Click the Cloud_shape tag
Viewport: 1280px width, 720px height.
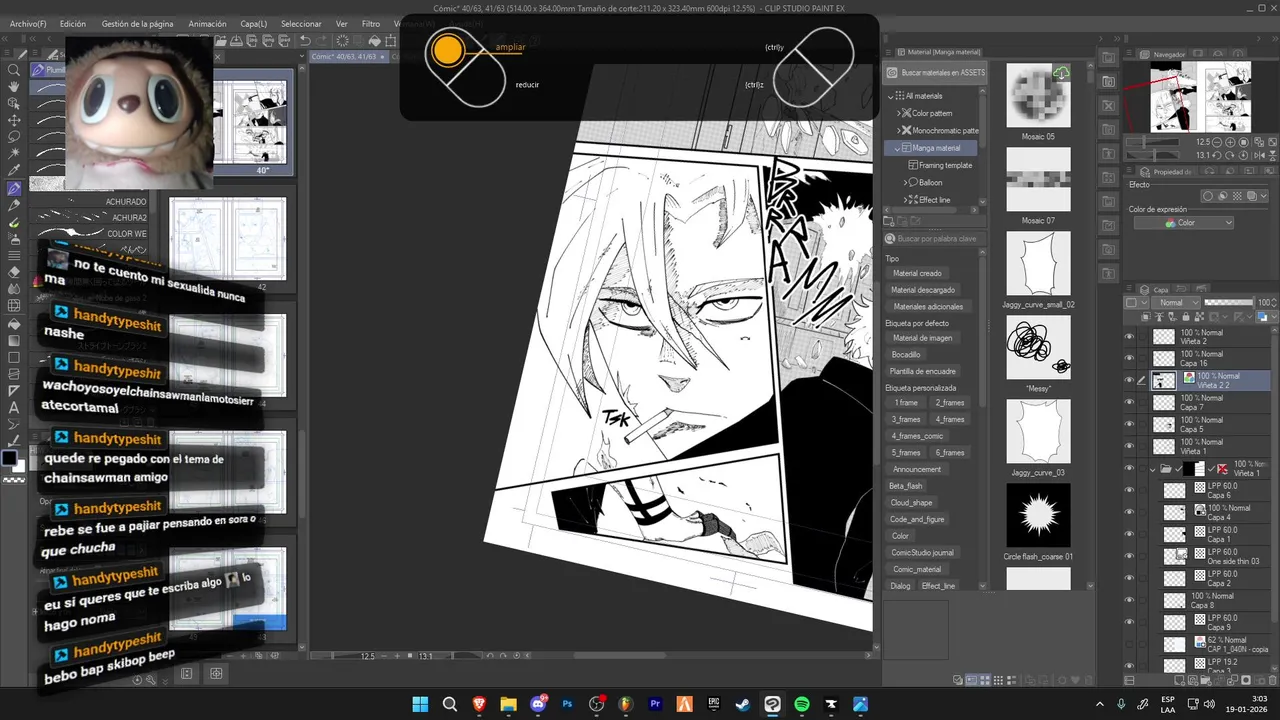[911, 503]
